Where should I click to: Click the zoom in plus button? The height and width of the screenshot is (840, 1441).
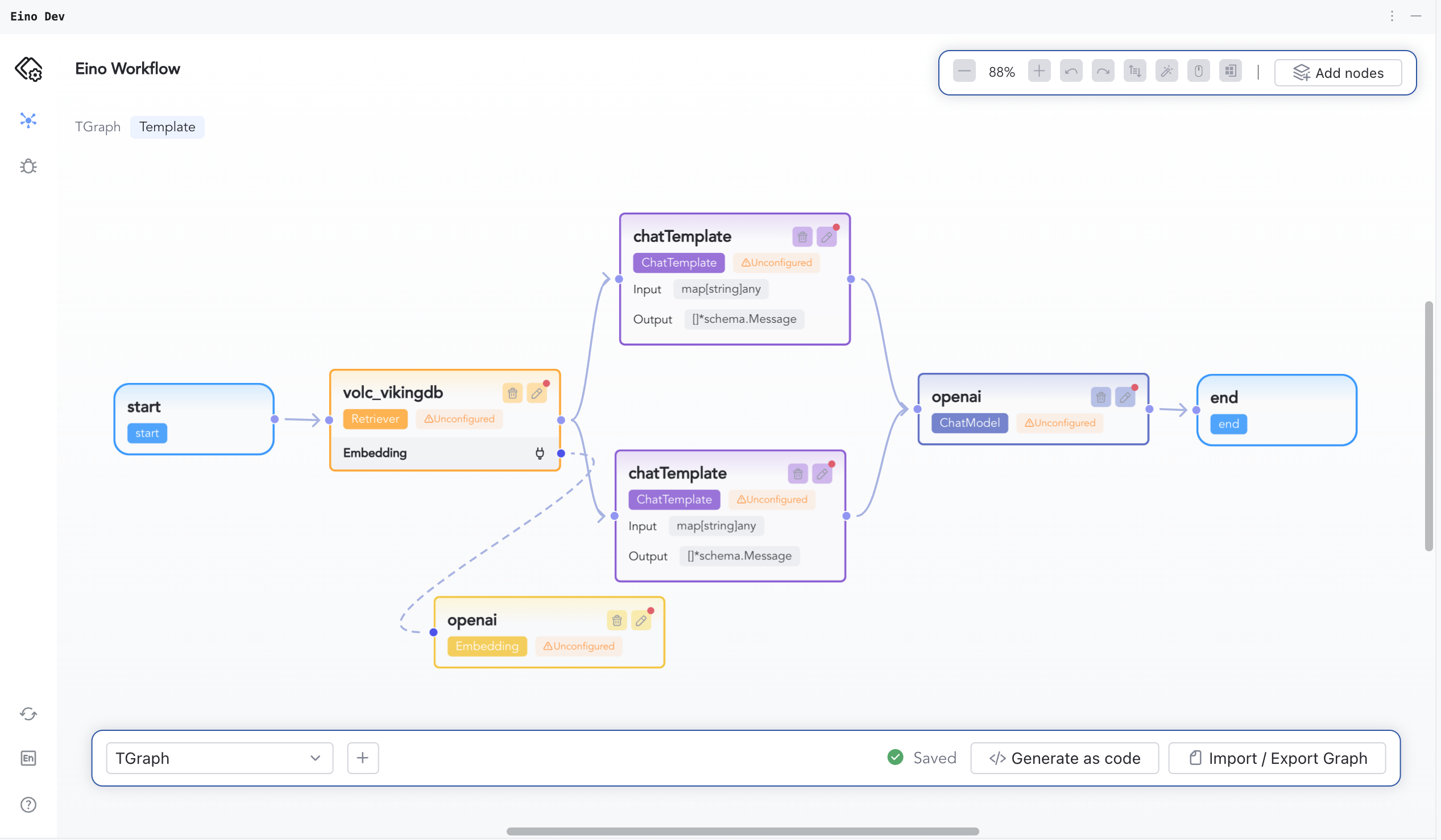coord(1039,72)
